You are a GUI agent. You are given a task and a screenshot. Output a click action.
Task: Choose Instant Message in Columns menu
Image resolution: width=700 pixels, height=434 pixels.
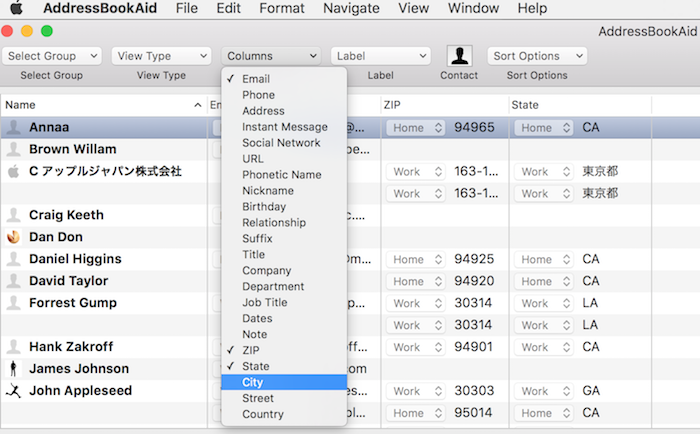(x=284, y=127)
